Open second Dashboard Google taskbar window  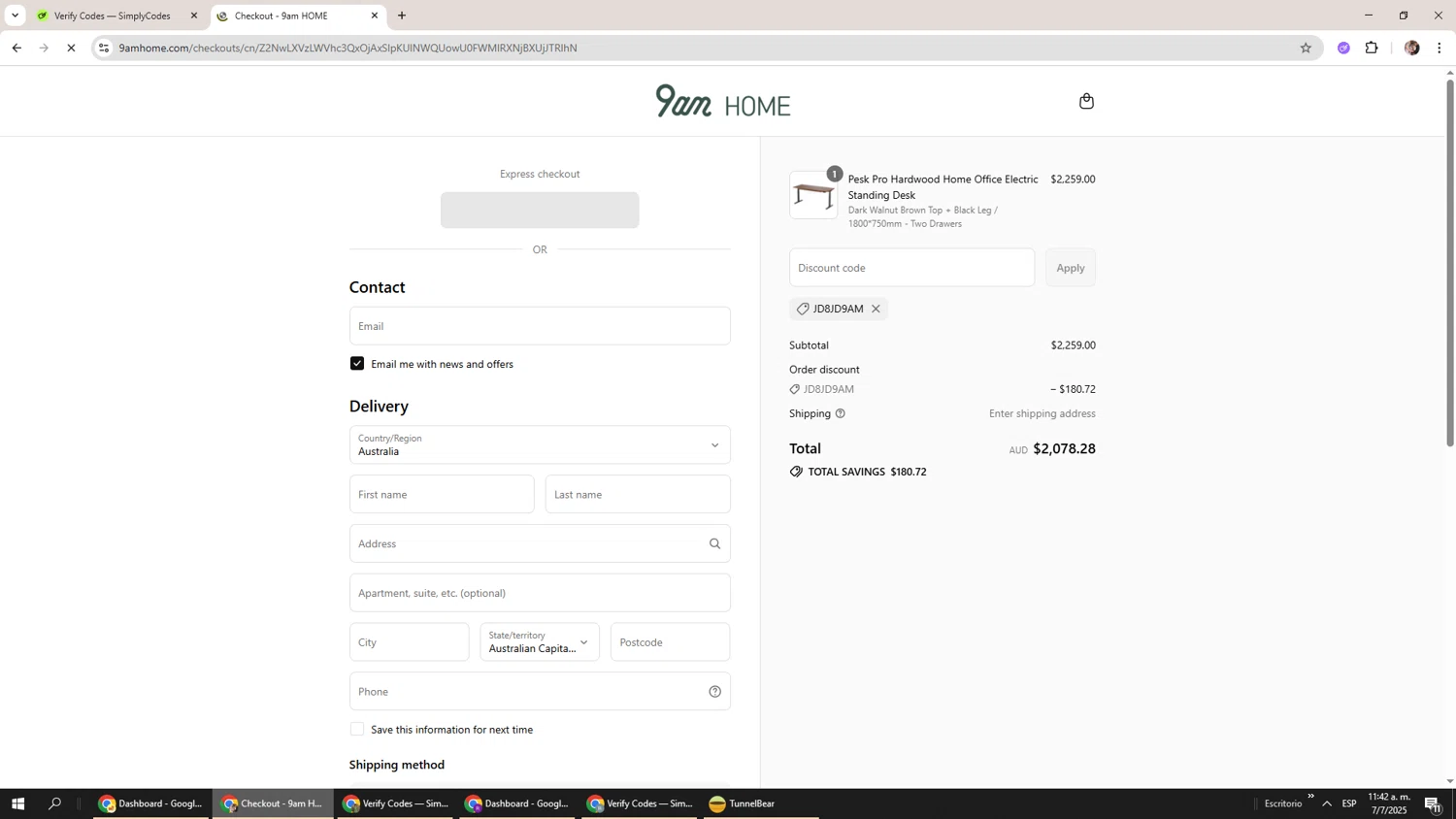[517, 803]
